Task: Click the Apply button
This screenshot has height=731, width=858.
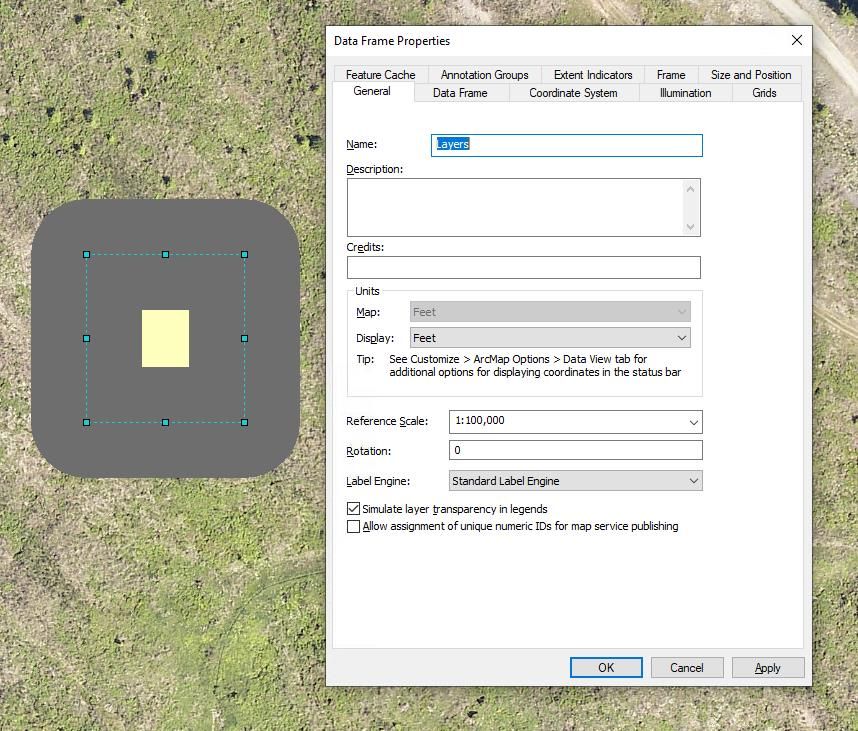Action: [768, 668]
